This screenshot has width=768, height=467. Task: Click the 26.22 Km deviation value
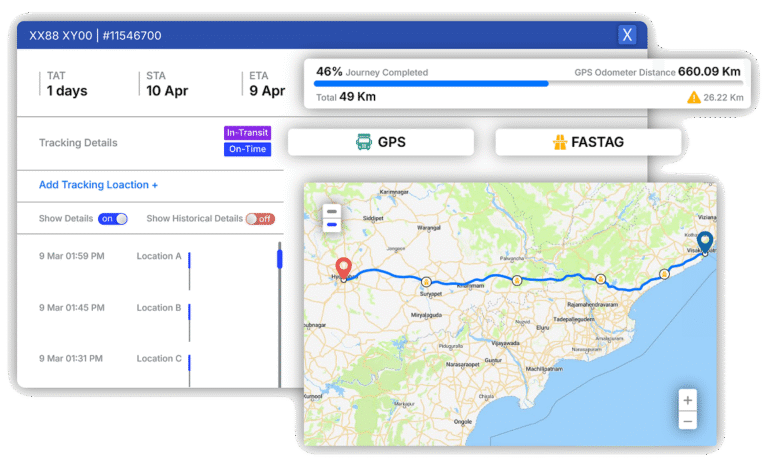point(723,98)
